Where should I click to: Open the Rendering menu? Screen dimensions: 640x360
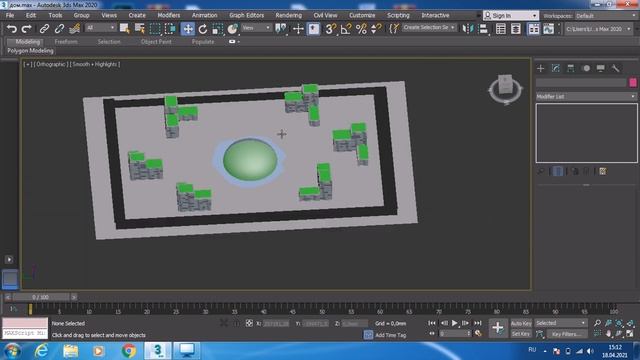coord(289,15)
